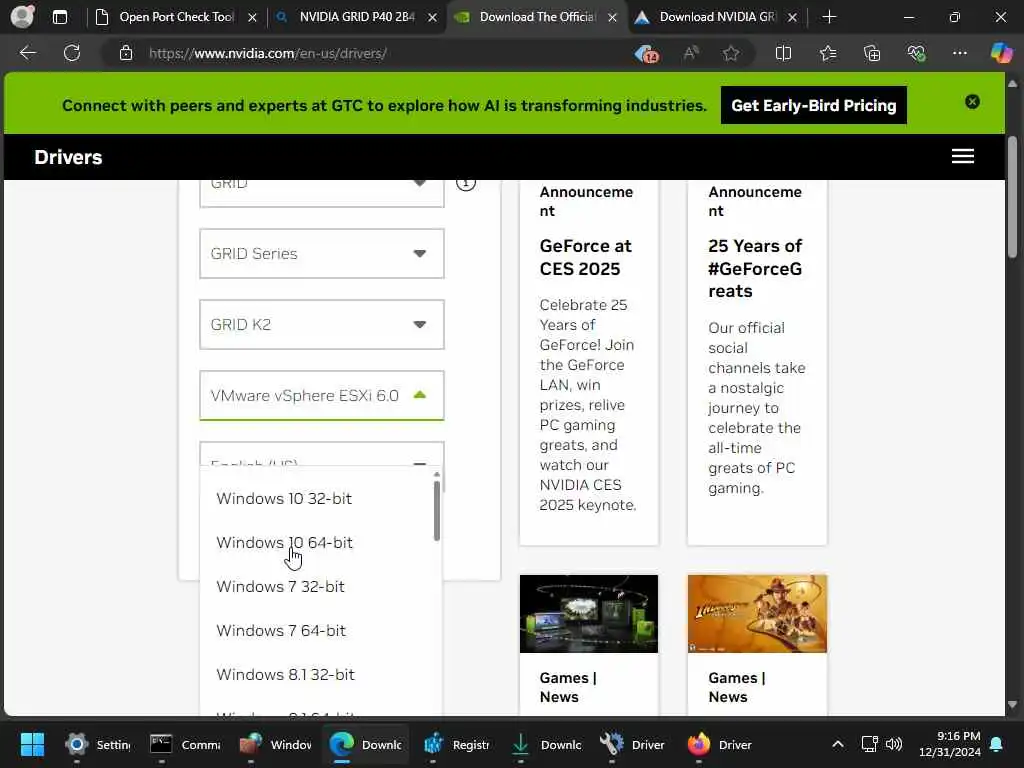Click the Drivers page title
Image resolution: width=1024 pixels, height=768 pixels.
(69, 157)
